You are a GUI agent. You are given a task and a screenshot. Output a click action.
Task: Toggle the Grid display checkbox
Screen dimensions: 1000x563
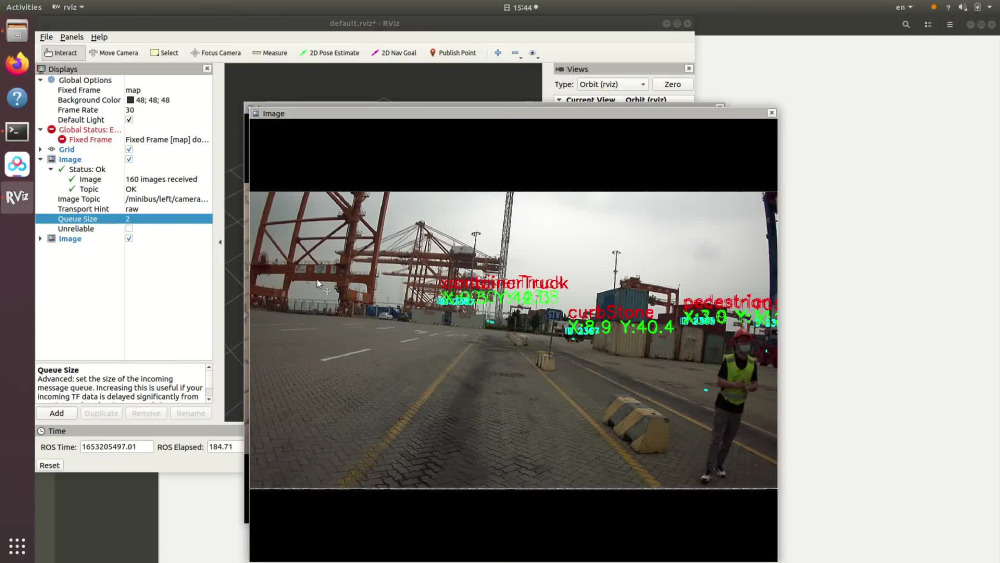click(129, 149)
